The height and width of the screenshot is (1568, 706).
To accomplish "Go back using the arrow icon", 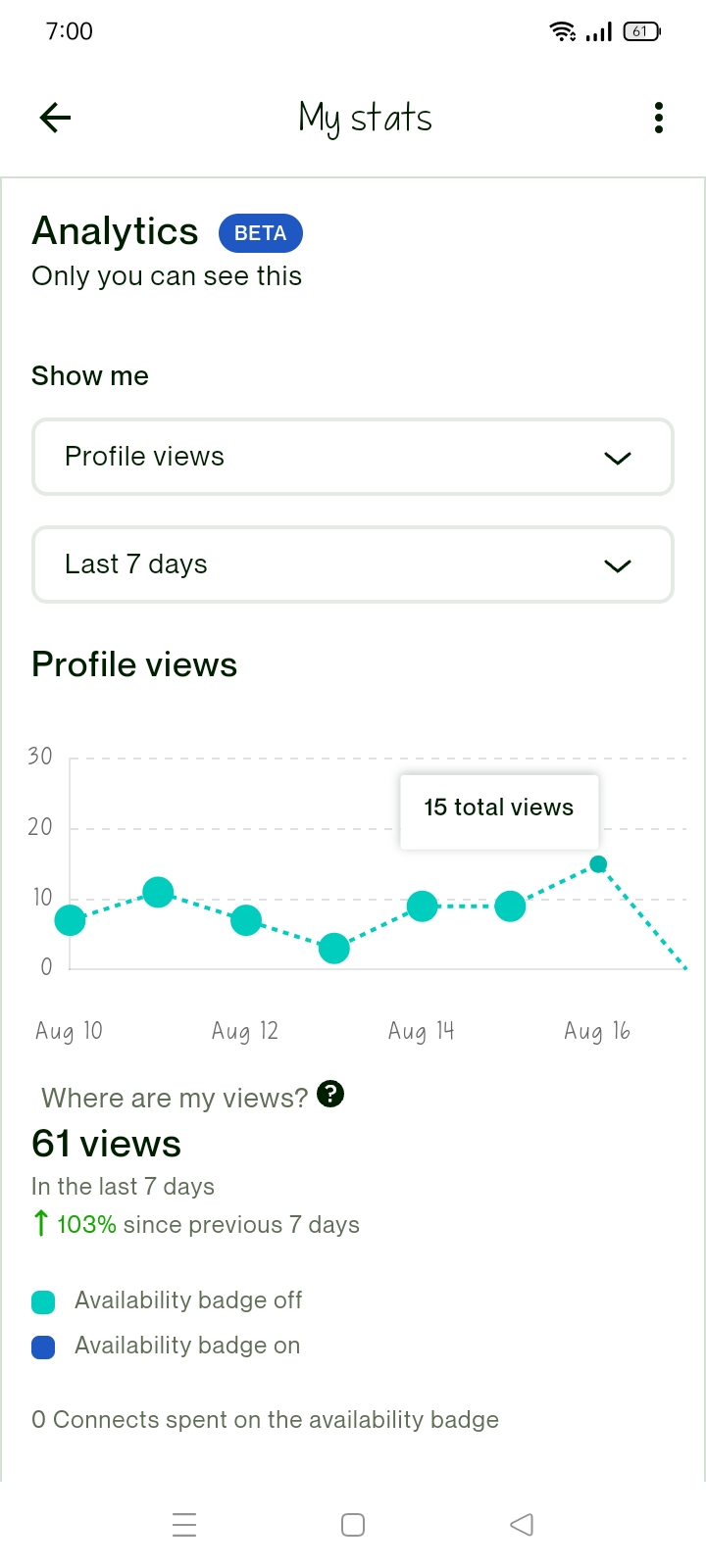I will click(55, 118).
